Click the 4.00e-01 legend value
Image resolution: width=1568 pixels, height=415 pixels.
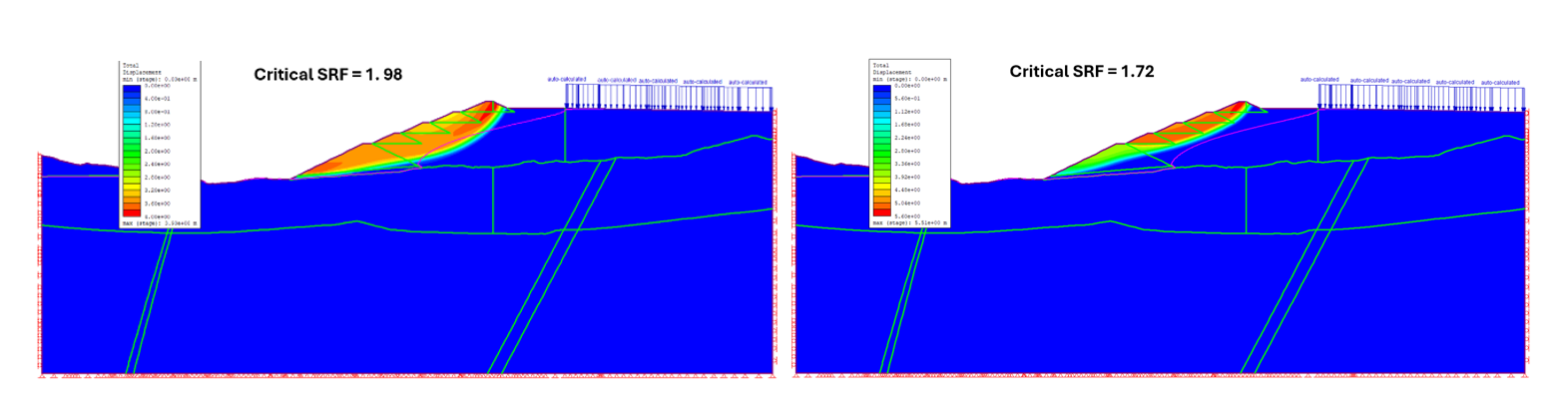tap(158, 99)
